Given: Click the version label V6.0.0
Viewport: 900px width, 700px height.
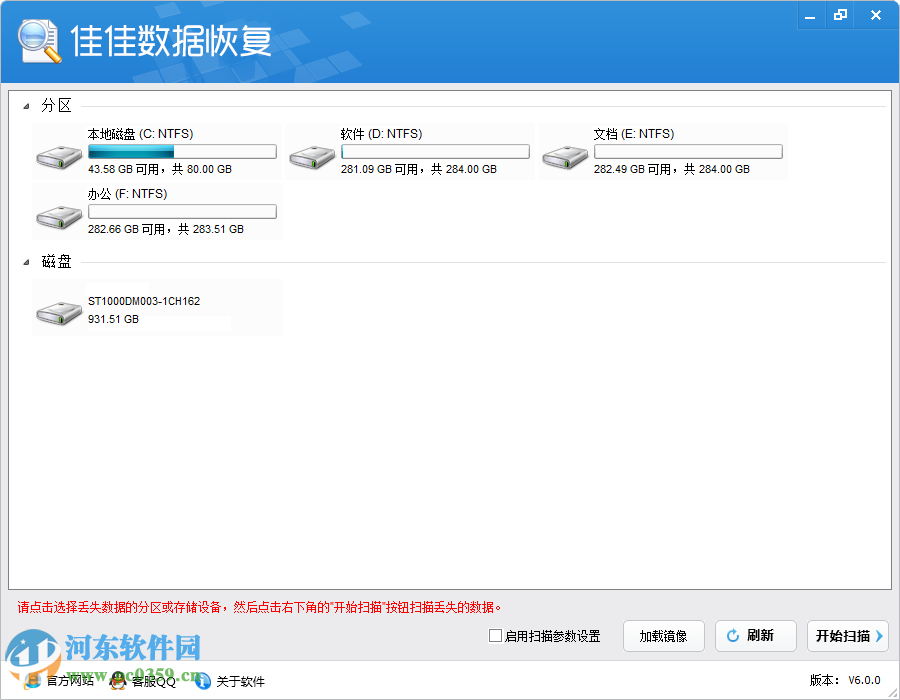Looking at the screenshot, I should coord(864,680).
